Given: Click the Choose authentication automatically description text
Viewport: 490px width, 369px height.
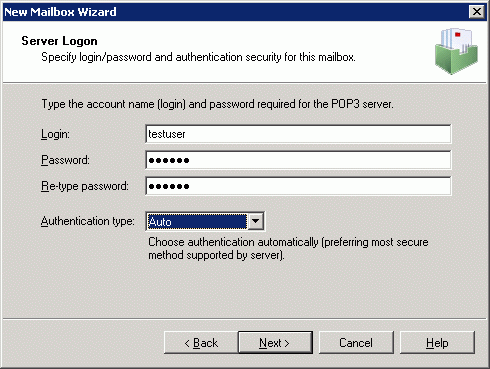Looking at the screenshot, I should pos(288,248).
